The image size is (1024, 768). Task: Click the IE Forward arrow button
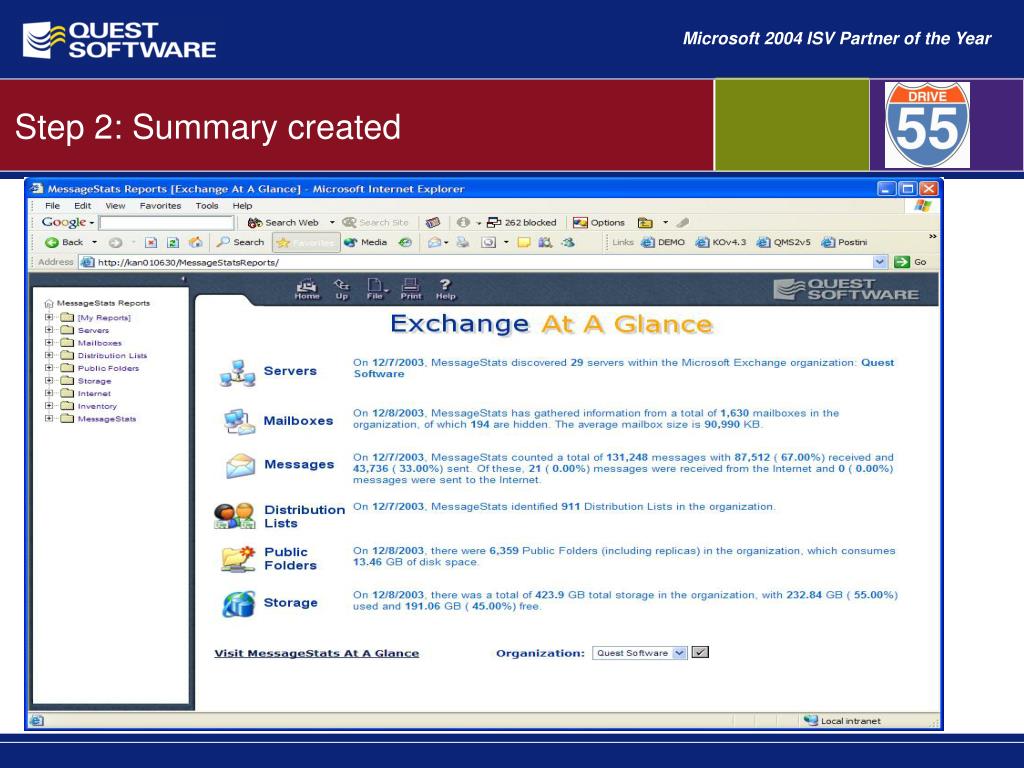coord(115,242)
